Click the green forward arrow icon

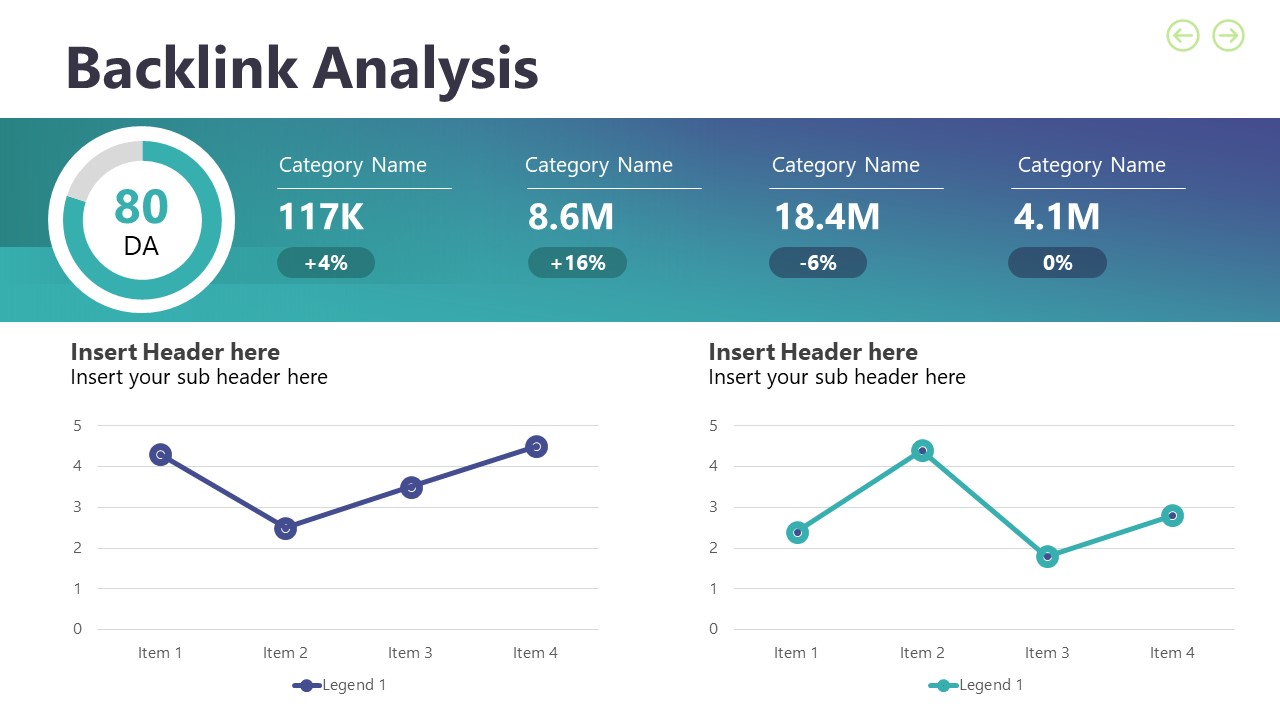[1227, 36]
